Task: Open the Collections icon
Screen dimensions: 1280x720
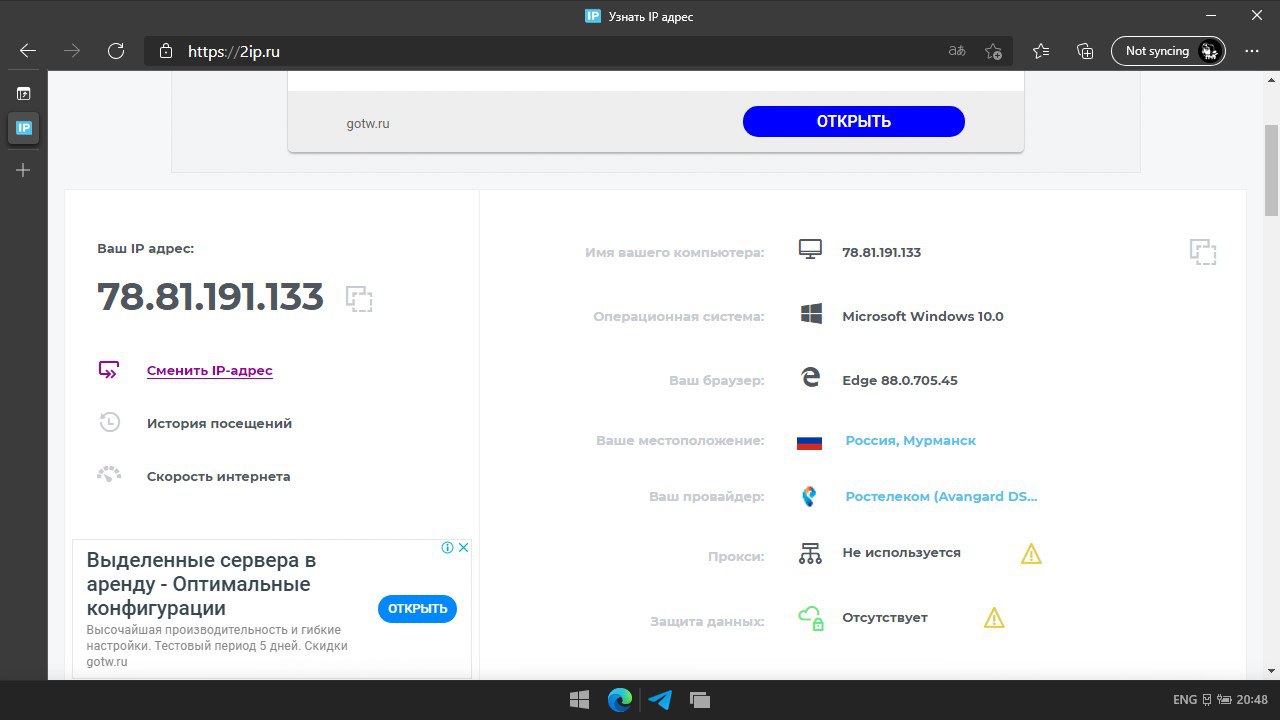Action: [1085, 51]
